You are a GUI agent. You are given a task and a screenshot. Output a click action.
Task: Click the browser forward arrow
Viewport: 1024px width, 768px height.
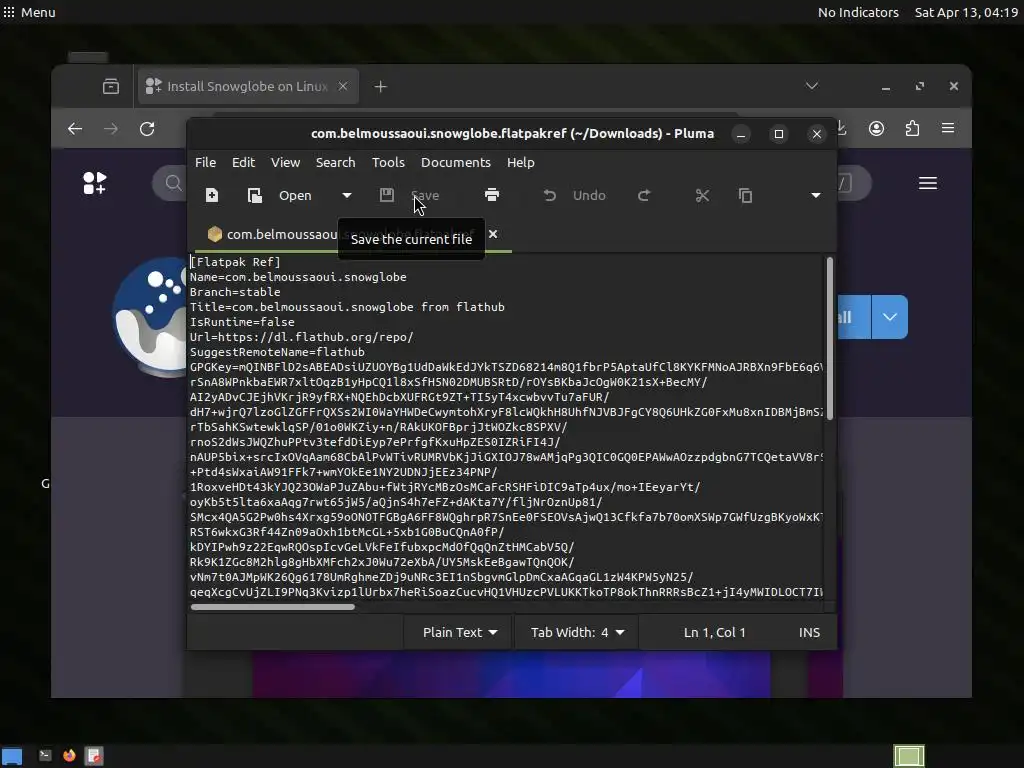click(x=111, y=129)
